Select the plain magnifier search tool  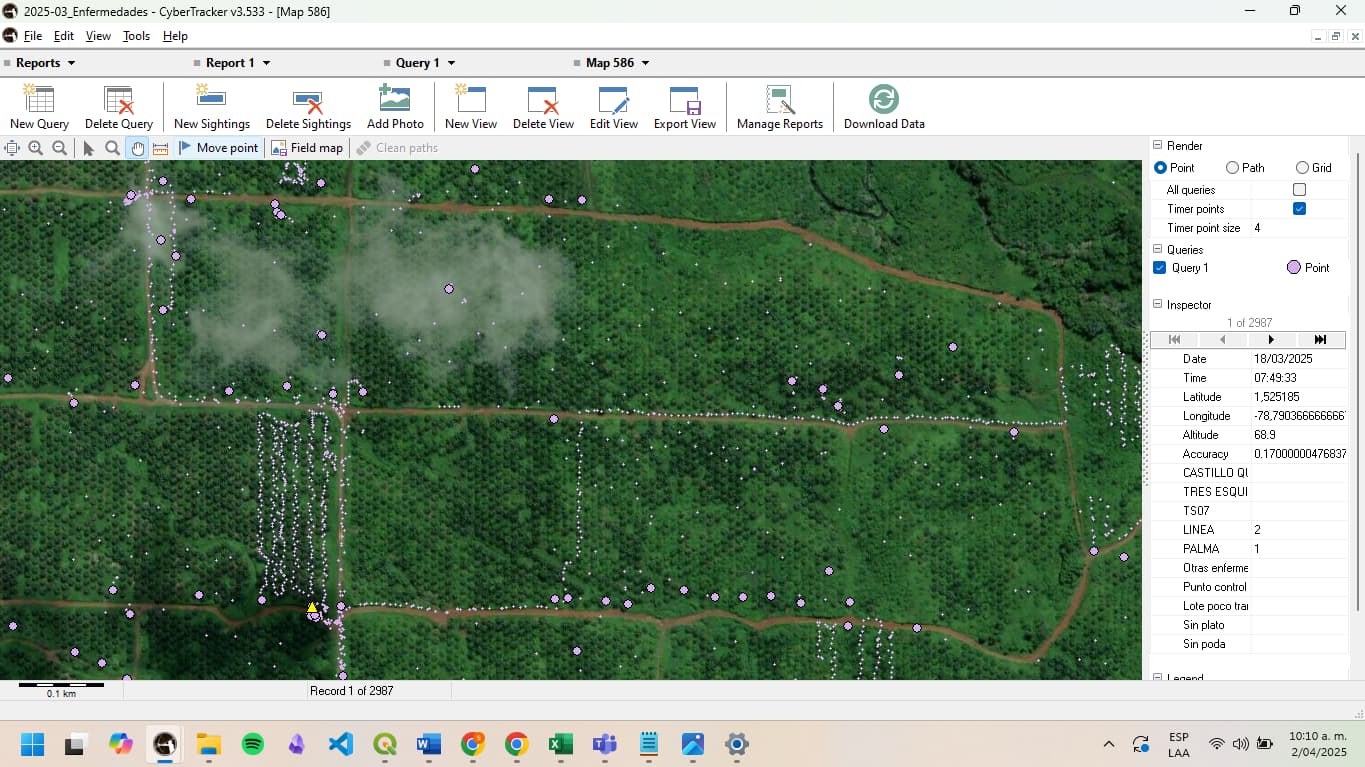tap(112, 148)
